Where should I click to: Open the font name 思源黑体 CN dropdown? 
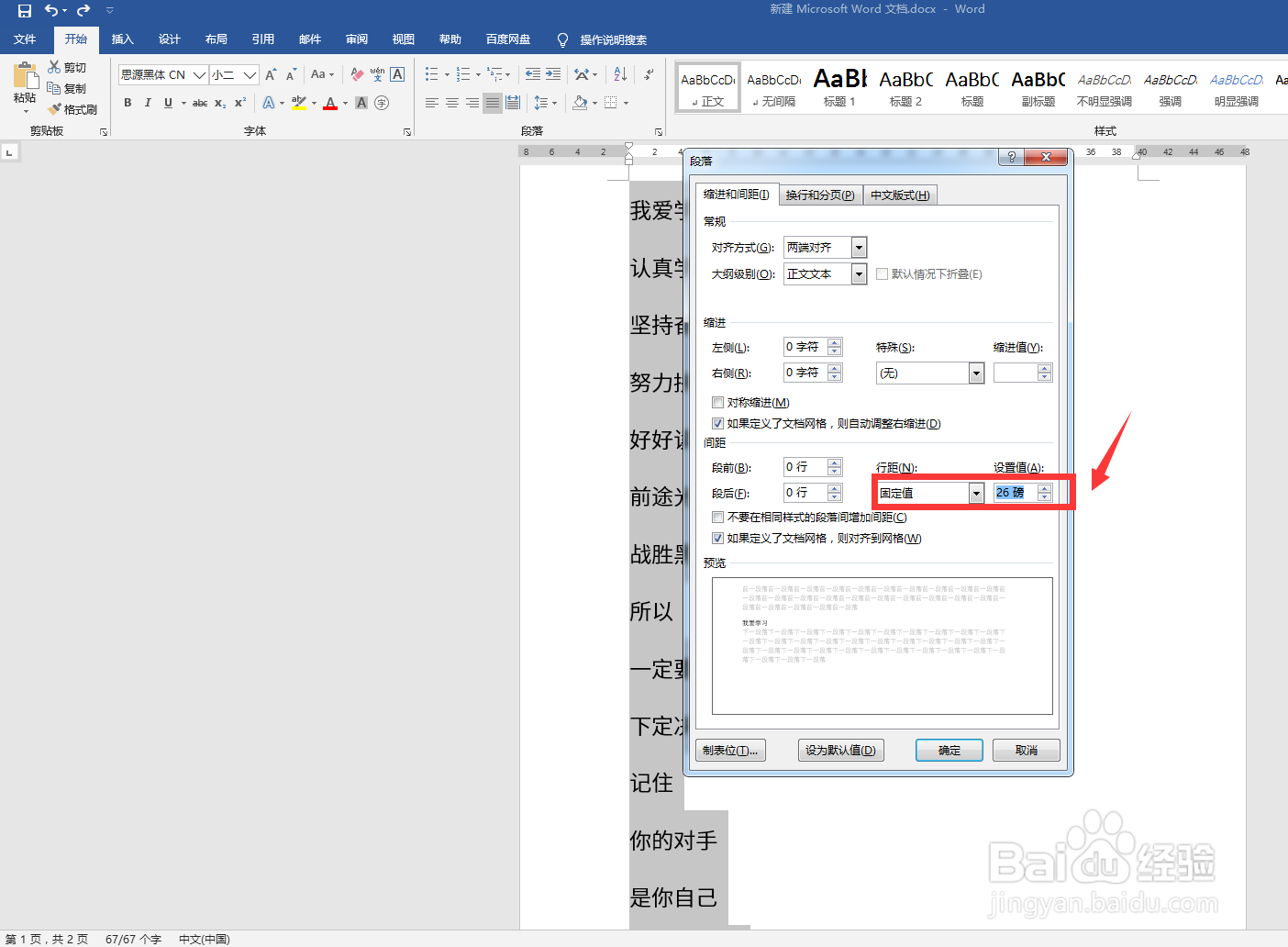[199, 74]
